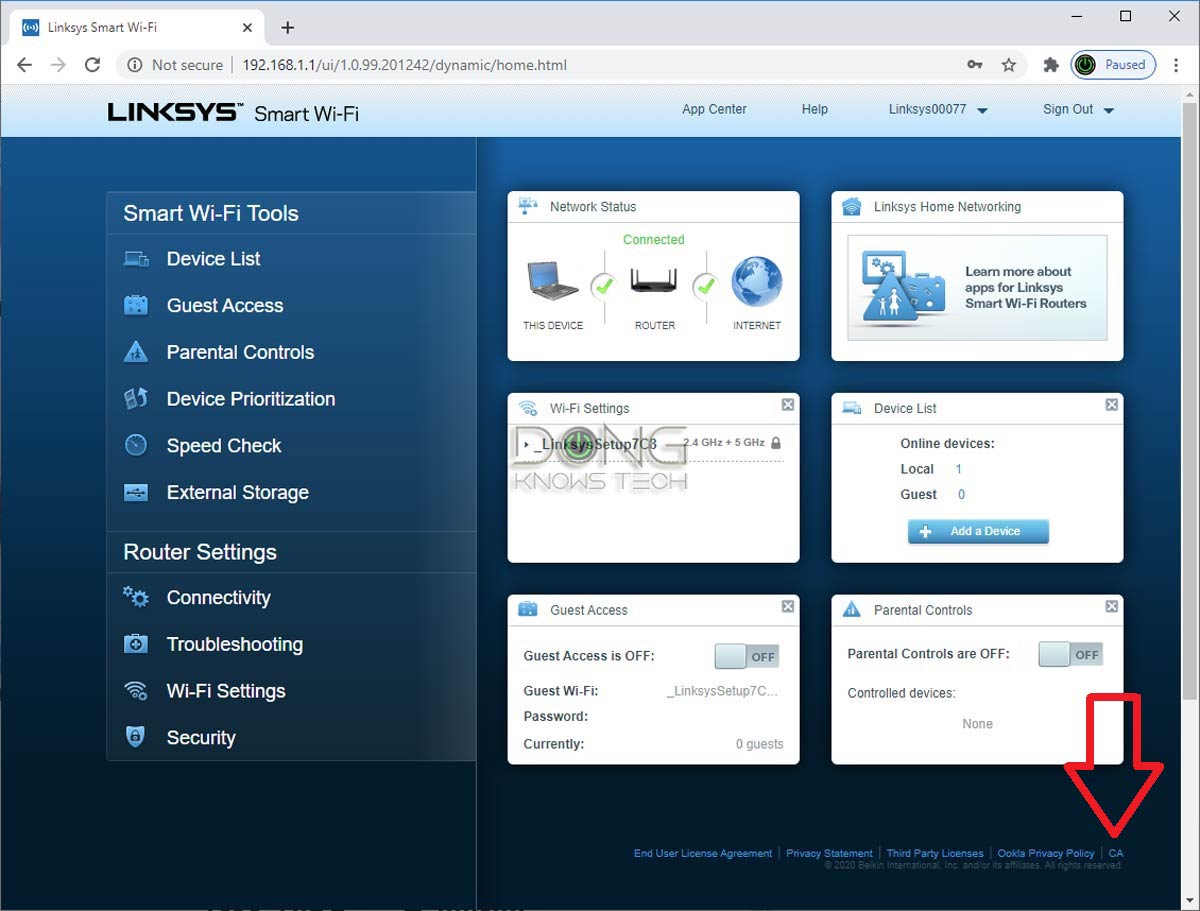
Task: Click the Device List sidebar icon
Action: [x=136, y=259]
